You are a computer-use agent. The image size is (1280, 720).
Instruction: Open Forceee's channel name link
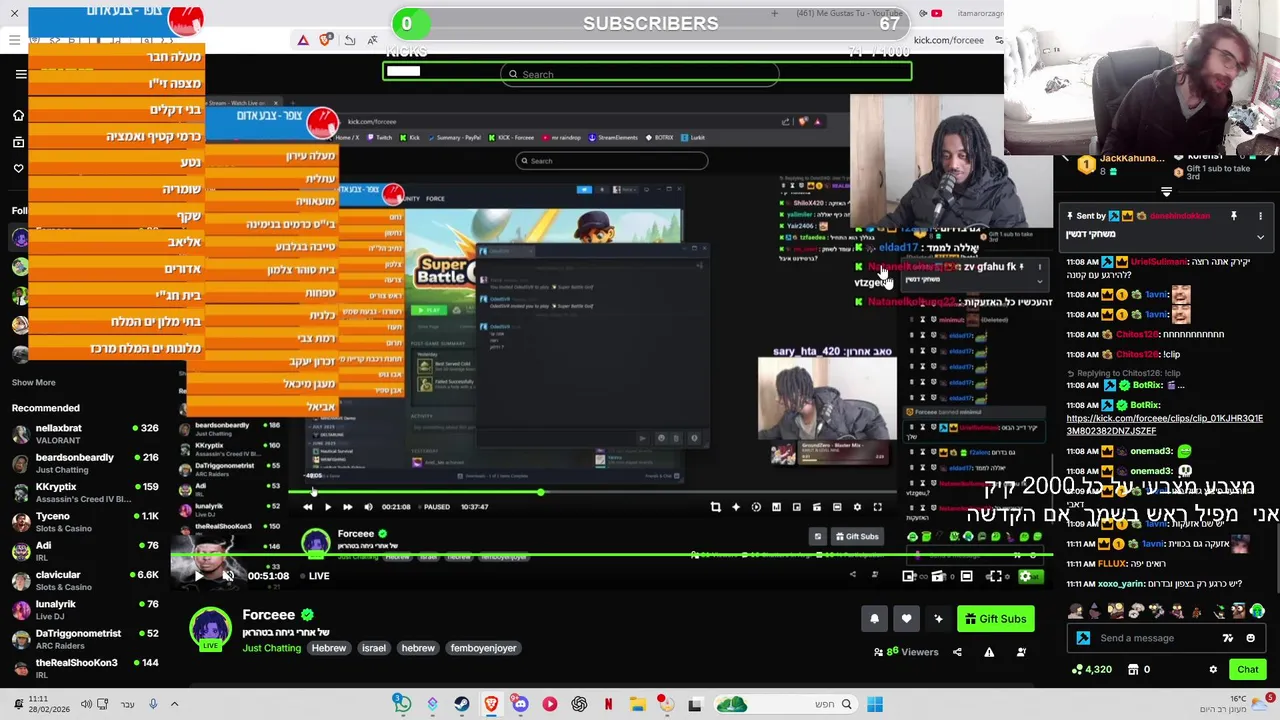point(268,615)
